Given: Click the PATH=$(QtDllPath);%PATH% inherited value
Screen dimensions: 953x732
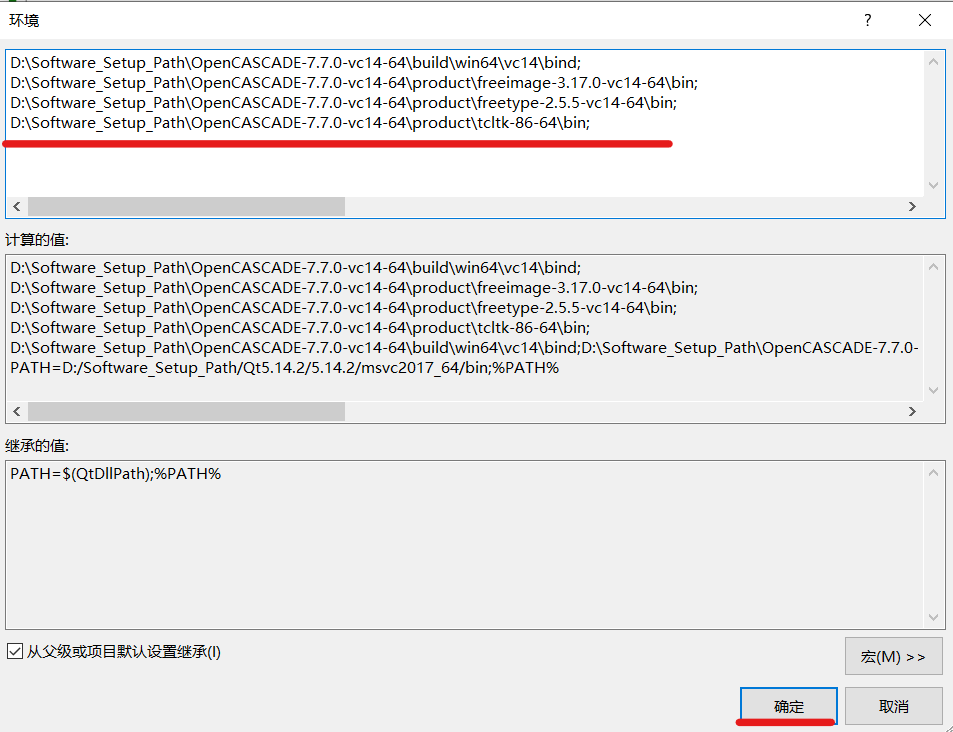Looking at the screenshot, I should click(115, 474).
